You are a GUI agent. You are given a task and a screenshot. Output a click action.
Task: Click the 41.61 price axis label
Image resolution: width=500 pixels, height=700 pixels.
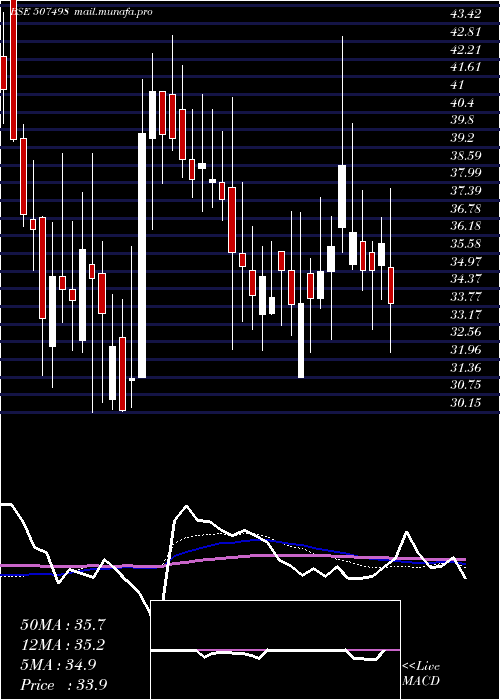pos(466,67)
